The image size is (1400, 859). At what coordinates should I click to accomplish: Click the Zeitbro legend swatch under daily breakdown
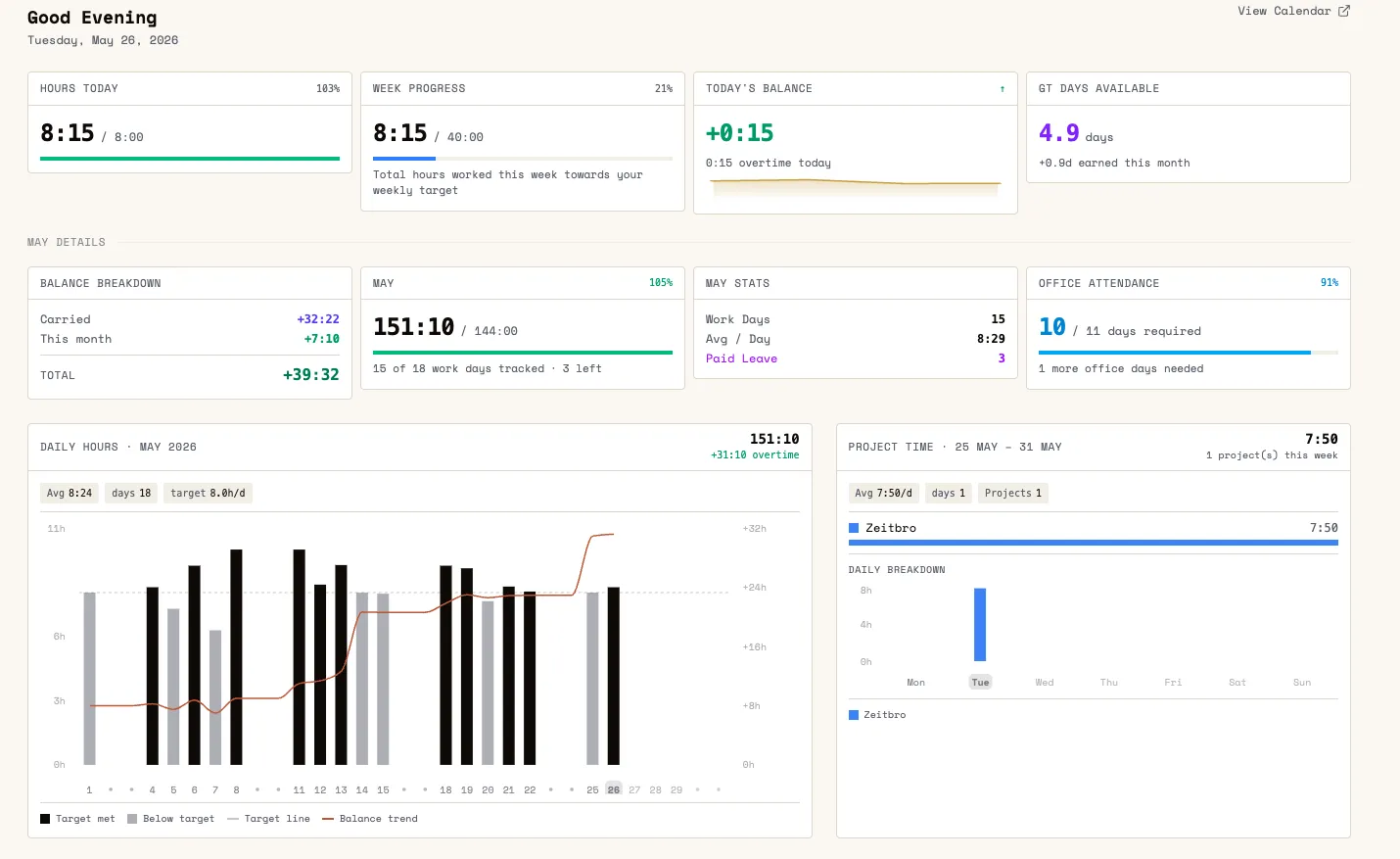854,715
